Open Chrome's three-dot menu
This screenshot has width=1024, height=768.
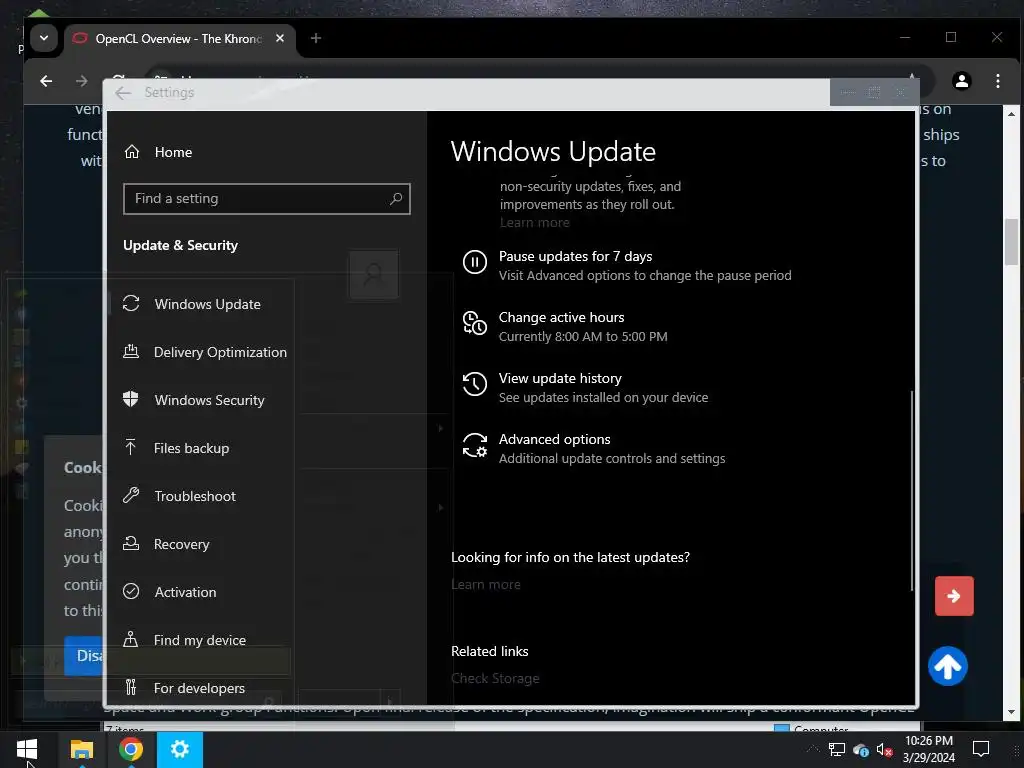[997, 81]
